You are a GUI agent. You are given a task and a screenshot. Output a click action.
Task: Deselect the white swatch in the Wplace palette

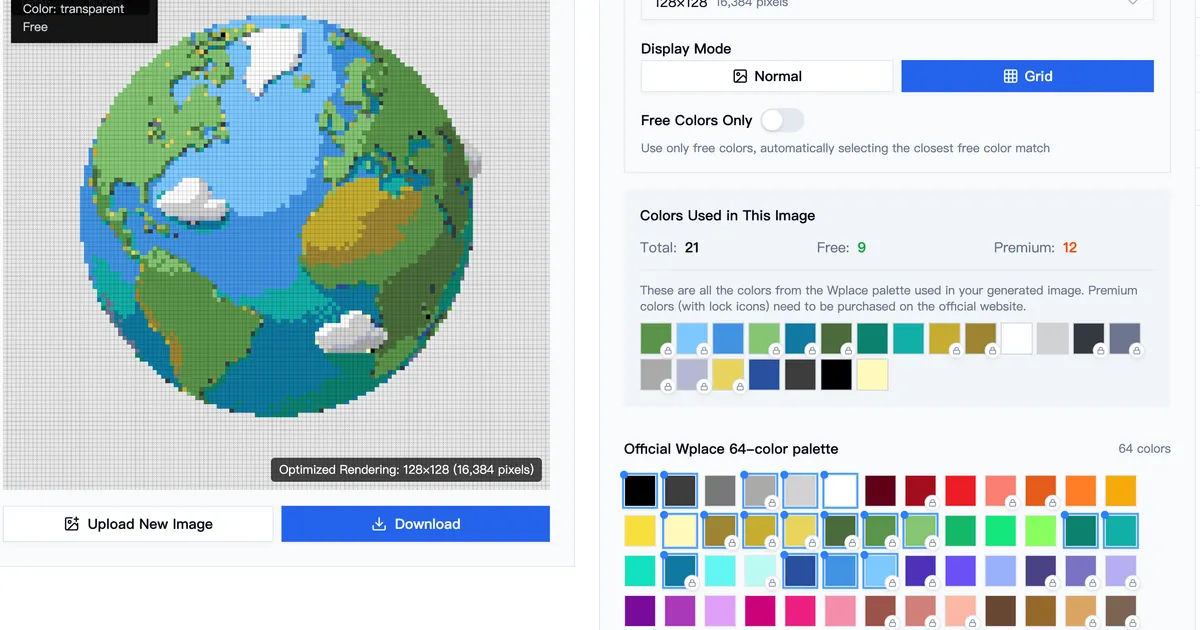tap(840, 490)
